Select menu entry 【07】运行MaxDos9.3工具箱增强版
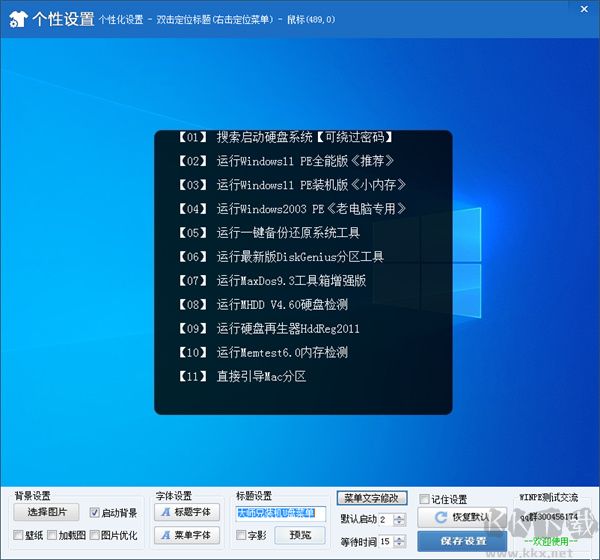The width and height of the screenshot is (600, 560). point(272,281)
